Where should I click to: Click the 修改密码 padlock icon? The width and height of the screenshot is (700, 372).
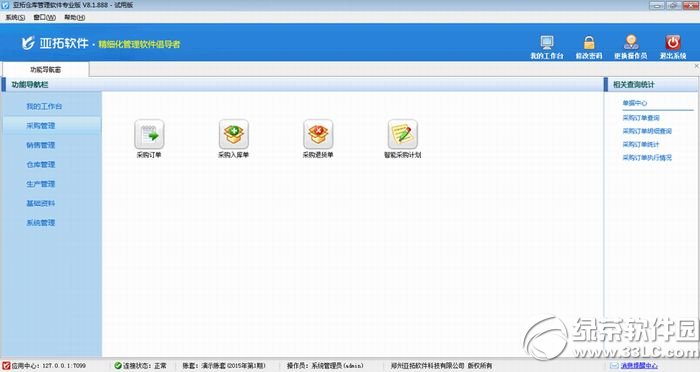pos(589,42)
